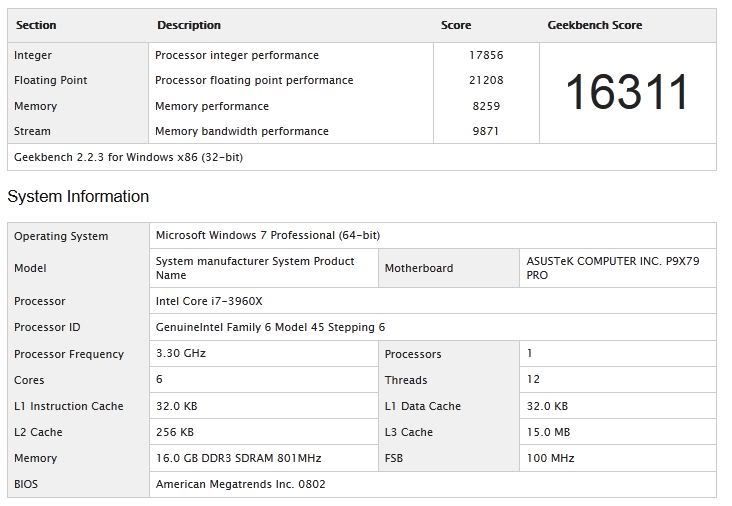The image size is (732, 506).
Task: Select the L3 Cache value 15.0 MB
Action: pos(547,432)
